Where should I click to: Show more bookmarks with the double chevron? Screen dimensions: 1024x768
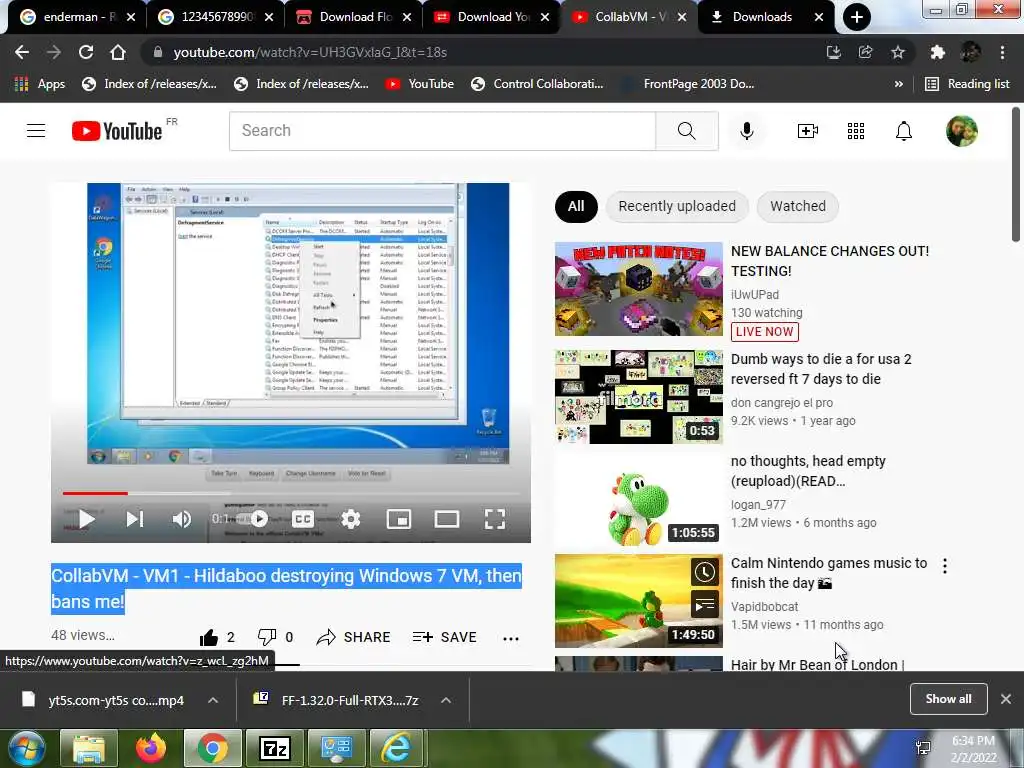pyautogui.click(x=899, y=84)
